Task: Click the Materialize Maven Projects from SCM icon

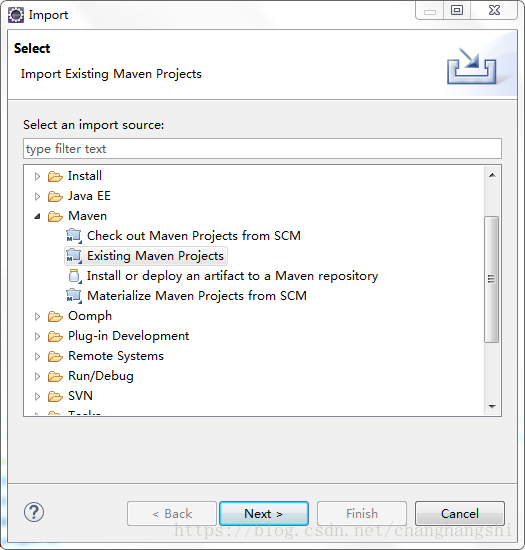Action: pos(74,296)
